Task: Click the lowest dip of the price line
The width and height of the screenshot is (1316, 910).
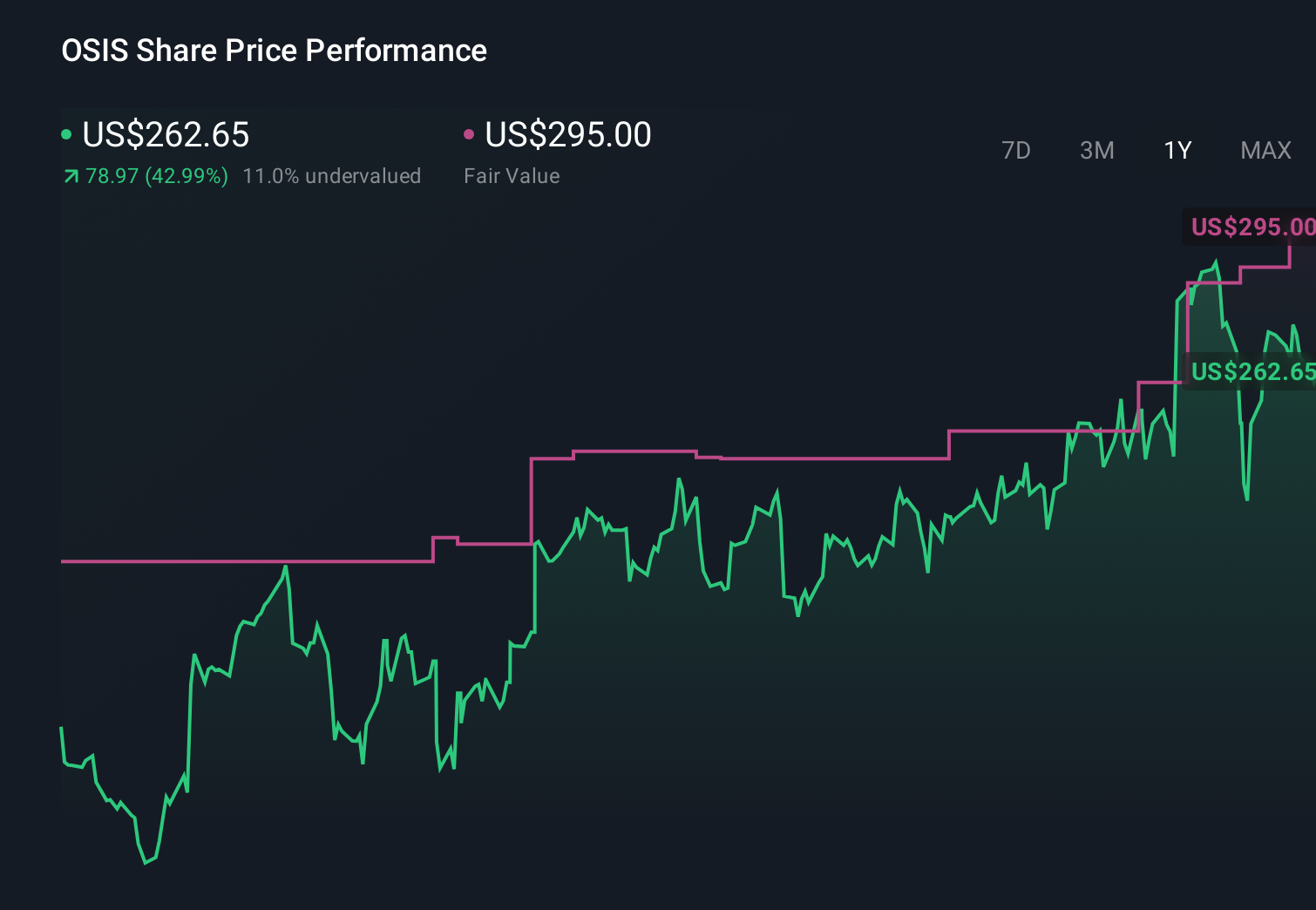Action: click(x=146, y=863)
